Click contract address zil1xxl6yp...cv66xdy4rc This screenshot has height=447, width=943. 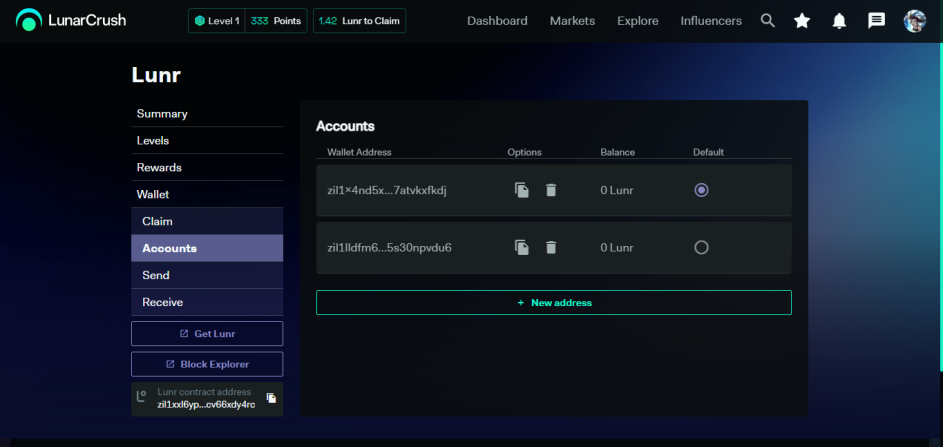coord(206,404)
